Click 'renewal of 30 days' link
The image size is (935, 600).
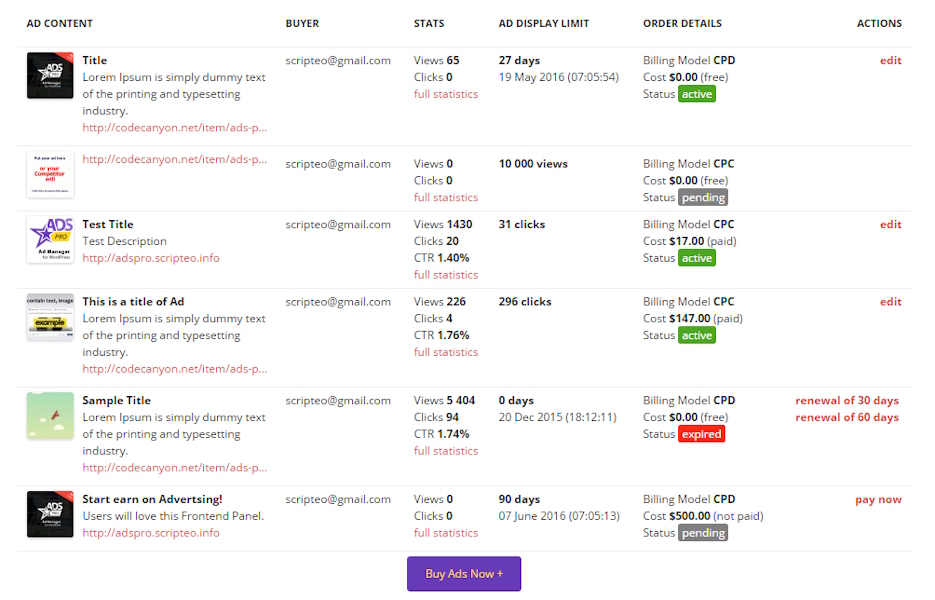[846, 400]
